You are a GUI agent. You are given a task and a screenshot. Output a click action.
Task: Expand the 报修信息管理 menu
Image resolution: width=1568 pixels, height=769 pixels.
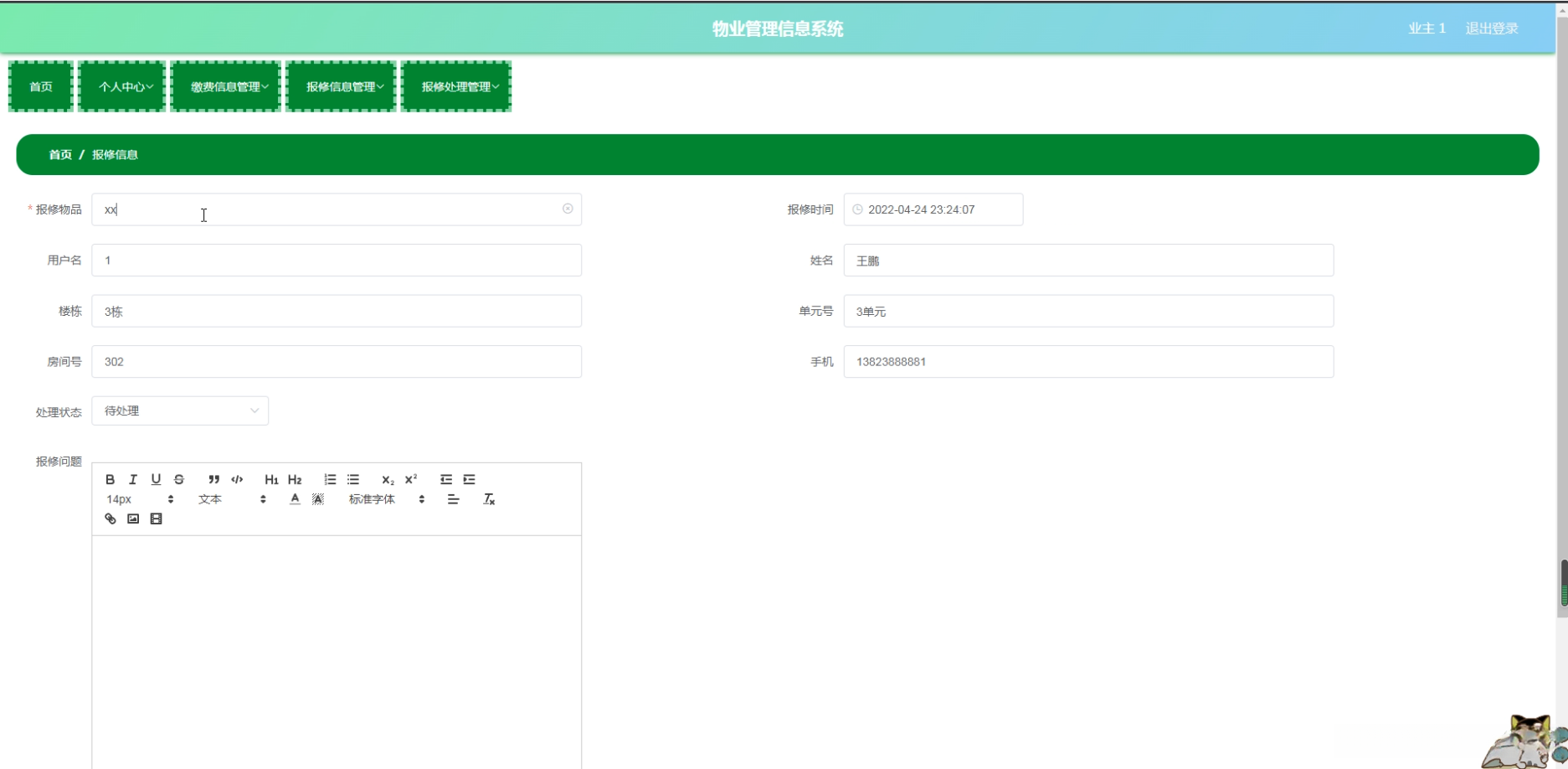(x=341, y=86)
